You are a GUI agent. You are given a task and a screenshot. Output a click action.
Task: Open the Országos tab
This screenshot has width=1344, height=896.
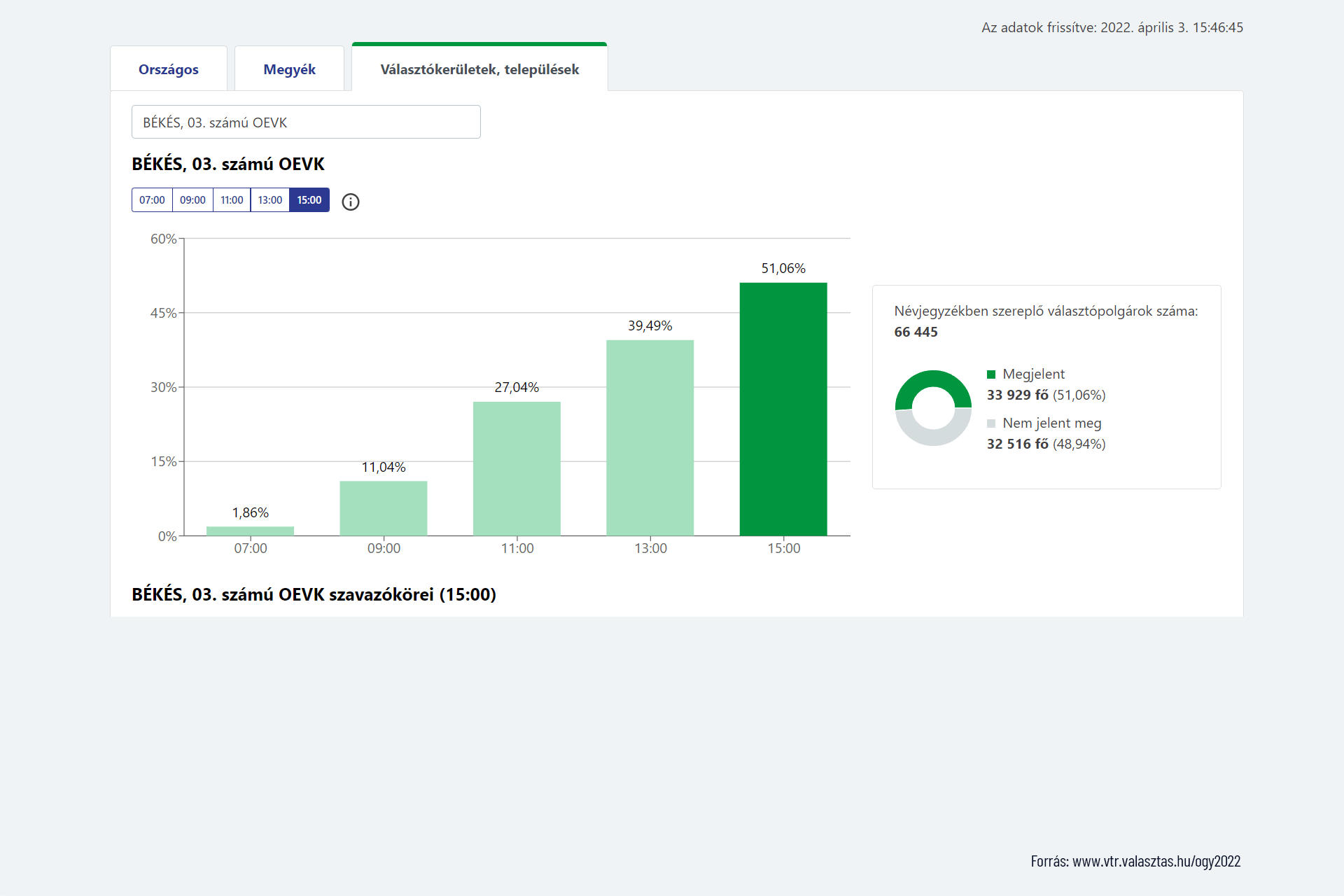(169, 69)
